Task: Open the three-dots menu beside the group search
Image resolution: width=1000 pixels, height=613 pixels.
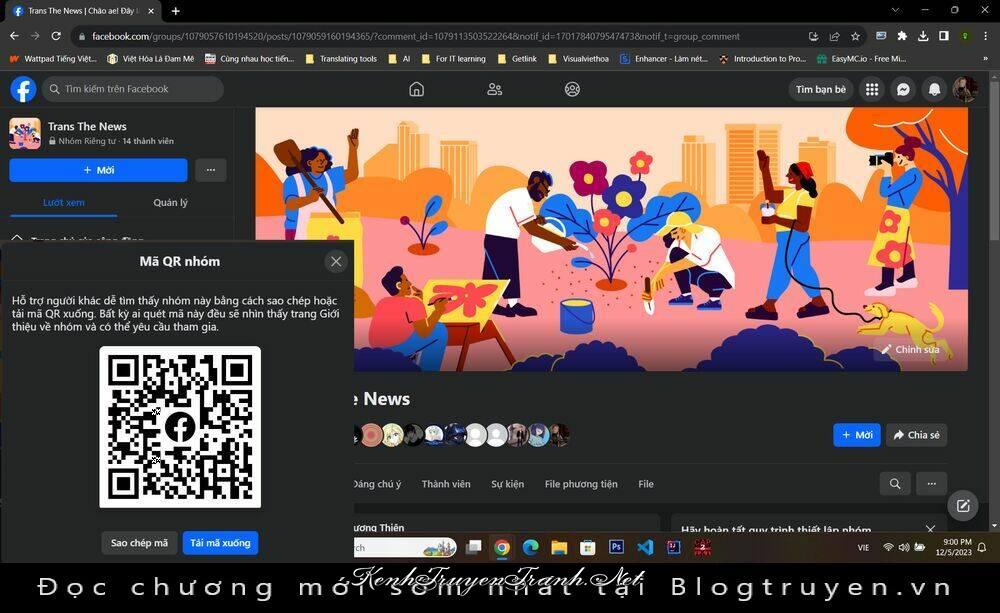Action: click(931, 484)
